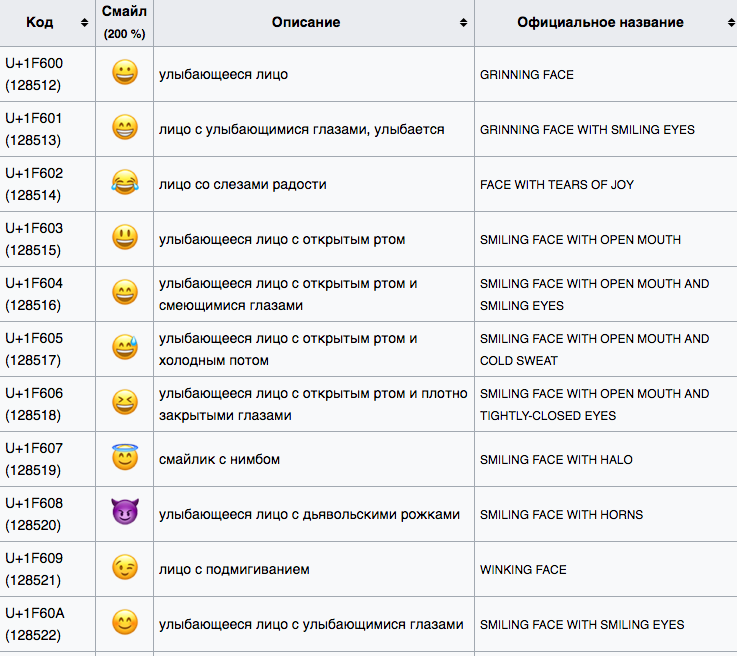Screen dimensions: 737x656
Task: Click description 'лицо с улыбающимися глазами, улыбается'
Action: click(x=301, y=130)
